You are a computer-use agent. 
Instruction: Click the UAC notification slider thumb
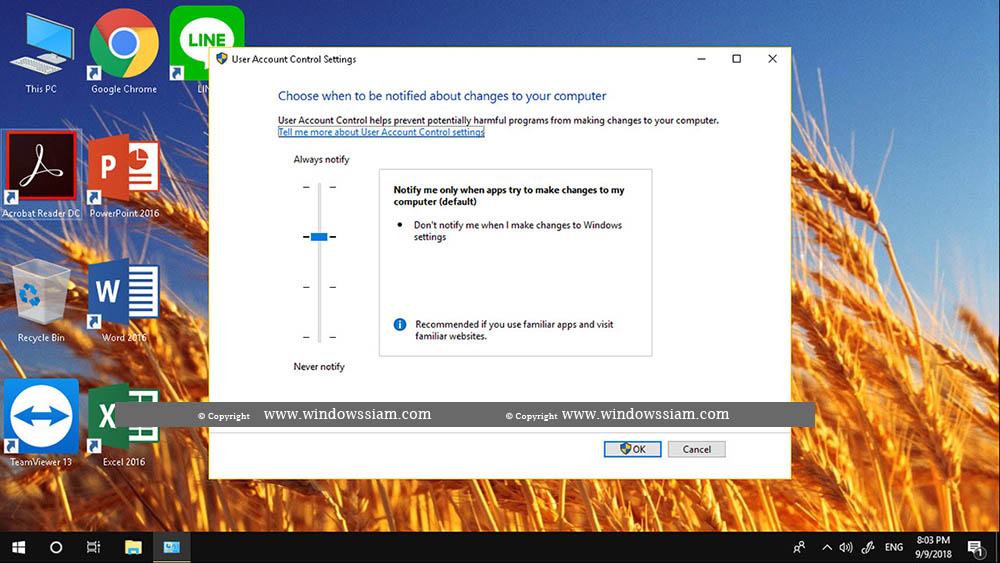[319, 236]
